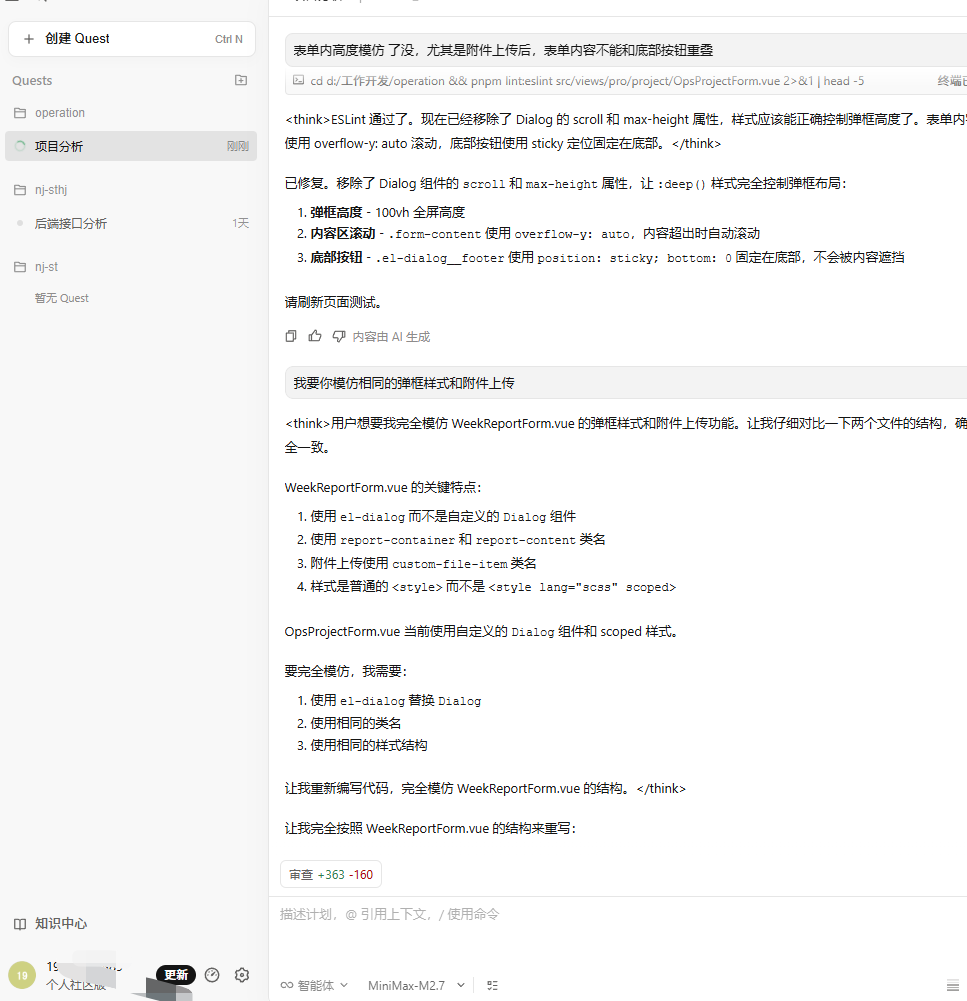Click the operation folder icon
This screenshot has height=1001, width=967.
(x=20, y=113)
